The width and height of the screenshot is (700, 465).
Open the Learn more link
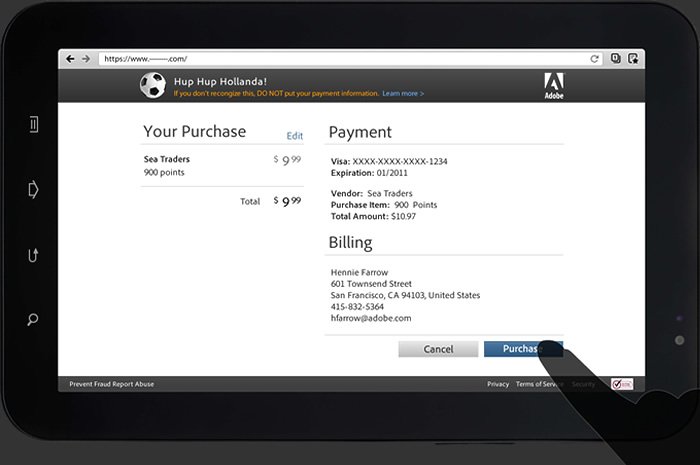(x=403, y=94)
